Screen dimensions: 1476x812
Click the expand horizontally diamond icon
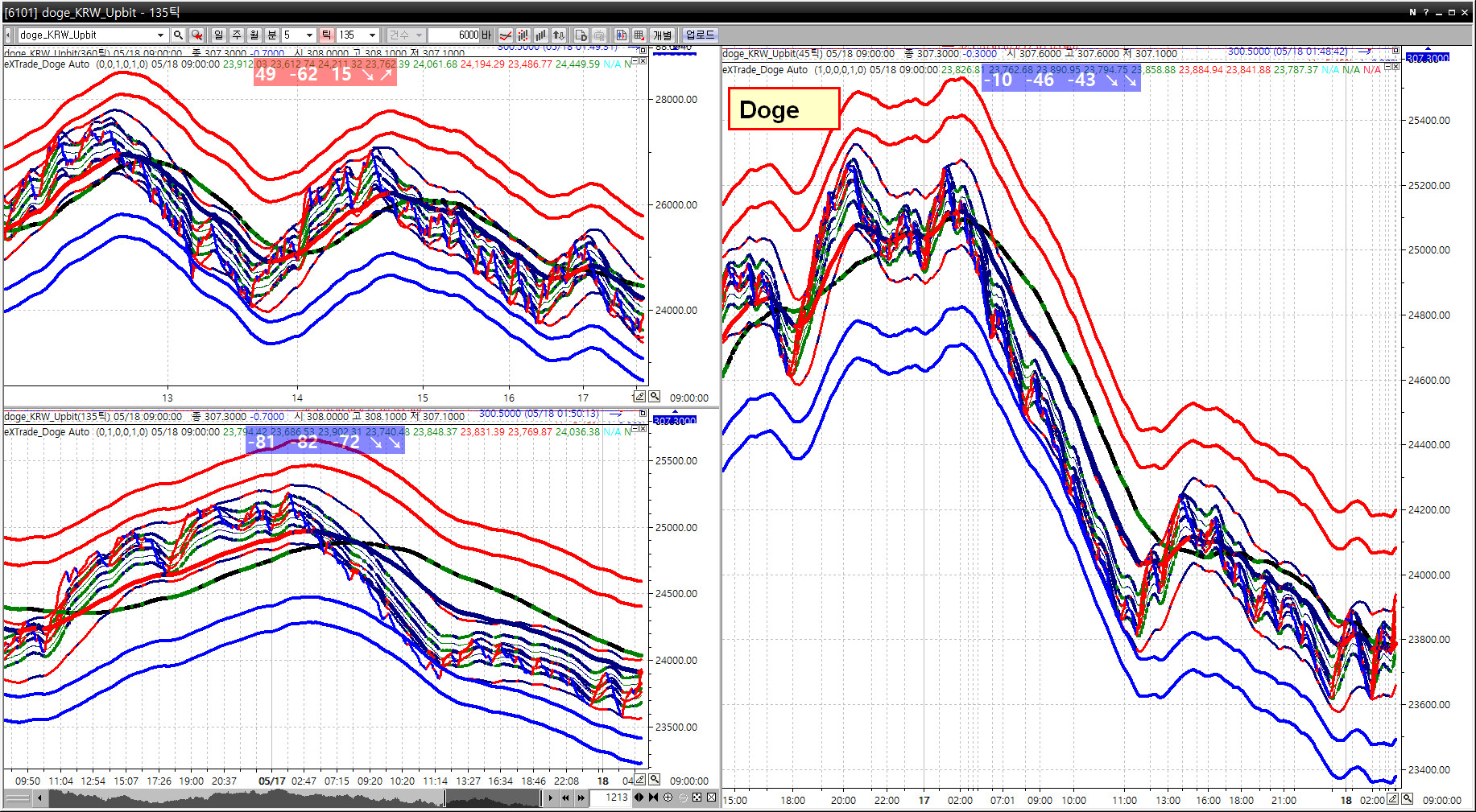[639, 798]
